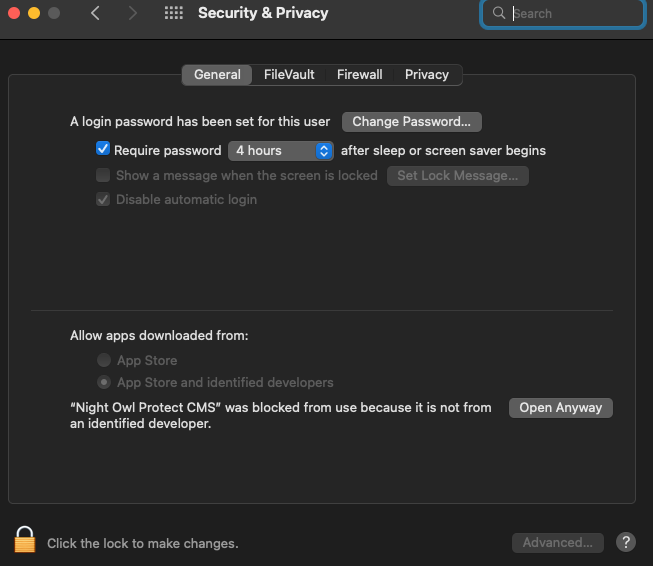The image size is (653, 566).
Task: Click the search magnifying glass icon
Action: click(x=499, y=14)
